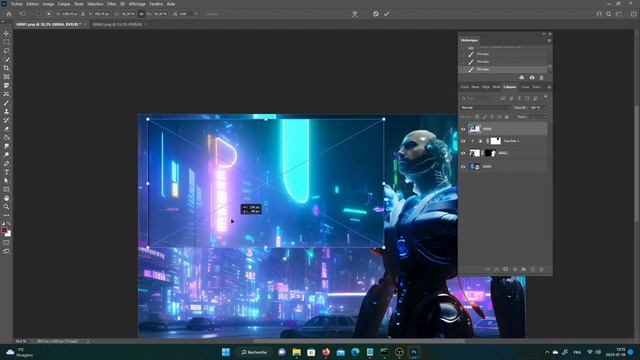
Task: Open the Layers panel flyout menu
Action: coord(549,87)
